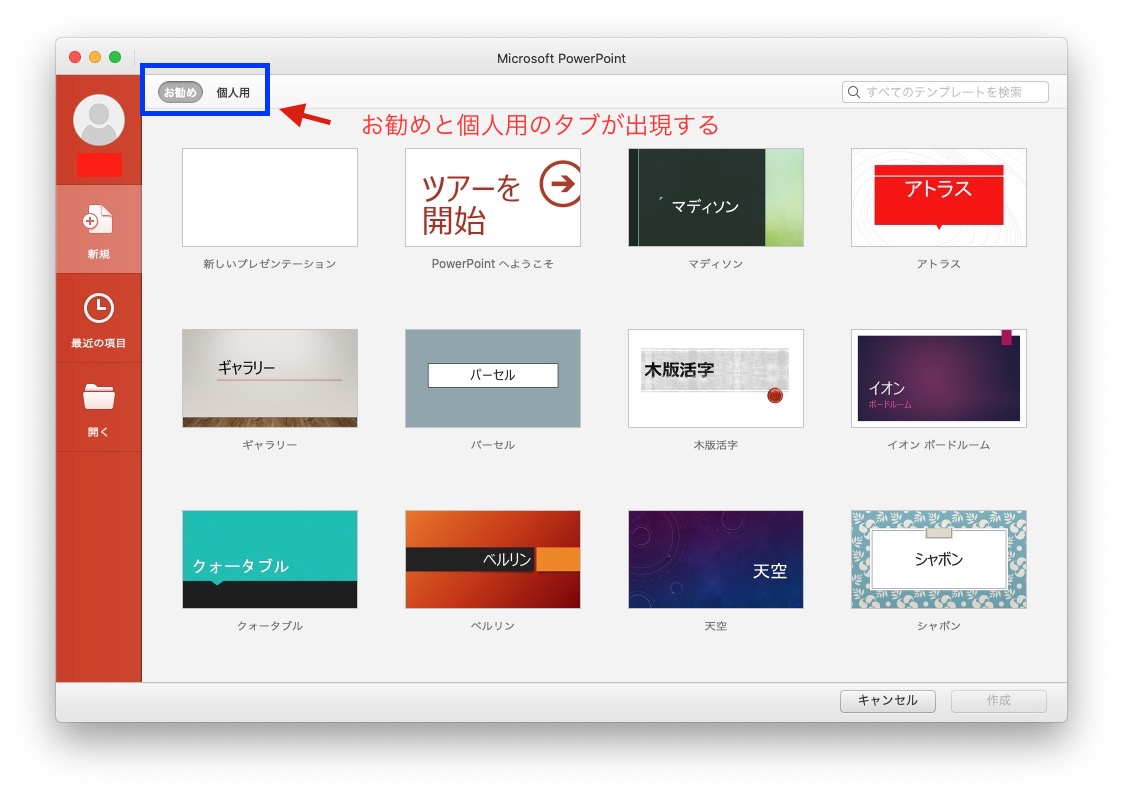Image resolution: width=1123 pixels, height=796 pixels.
Task: Open the ベルリン template
Action: (492, 559)
